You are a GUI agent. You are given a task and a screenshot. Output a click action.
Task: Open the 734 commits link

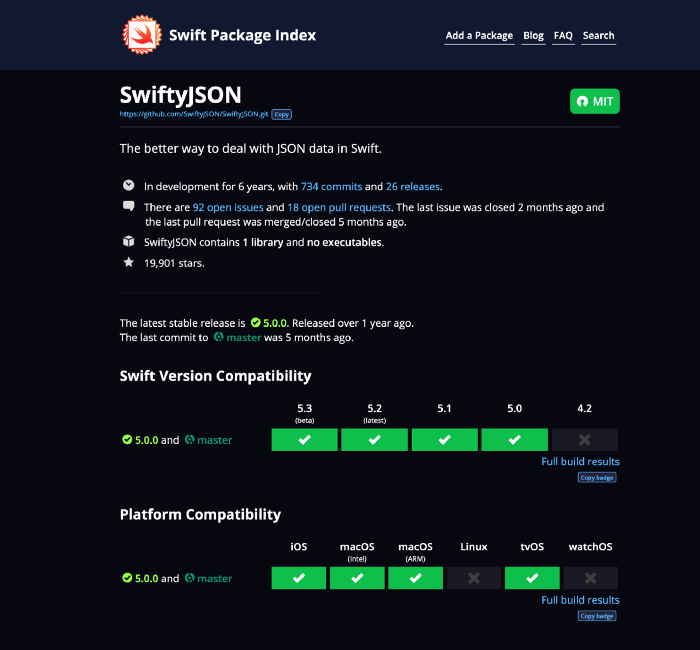pyautogui.click(x=331, y=186)
